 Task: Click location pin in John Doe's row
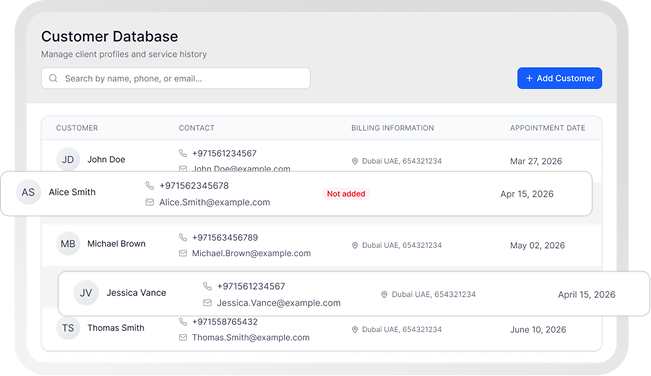pos(355,161)
